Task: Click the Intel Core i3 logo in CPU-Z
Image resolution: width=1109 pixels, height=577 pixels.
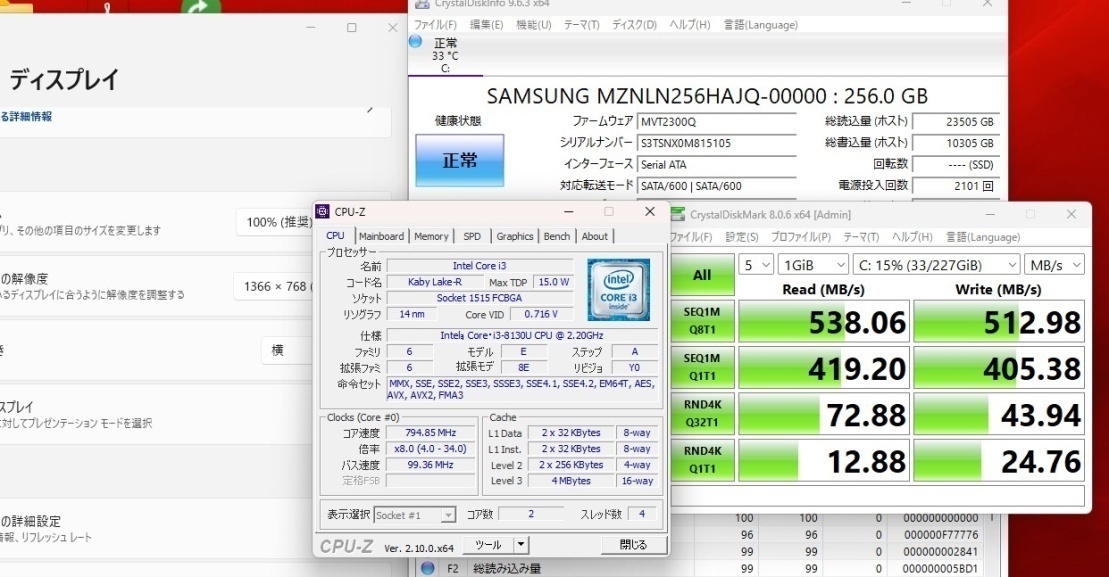Action: coord(618,289)
